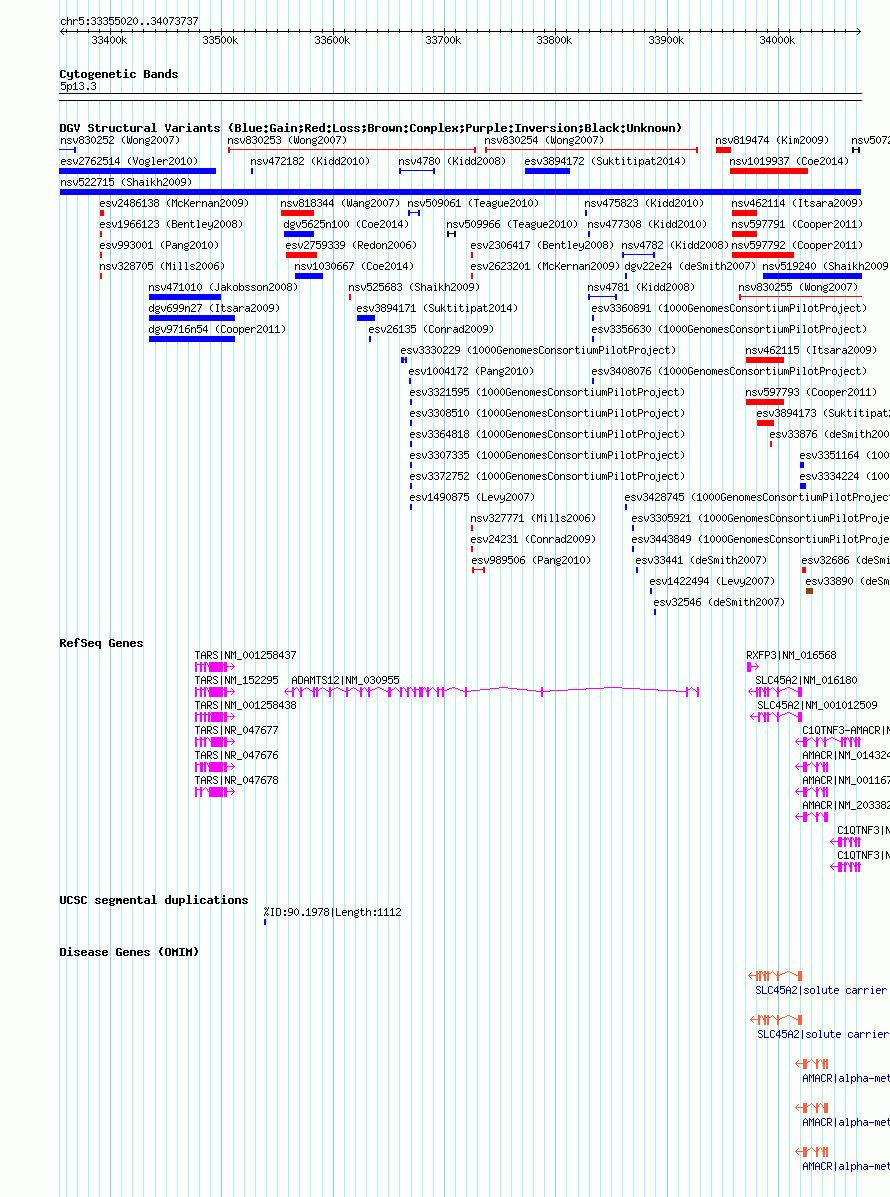Open gene transcript ADAMTS12|NM_030955

[x=345, y=680]
